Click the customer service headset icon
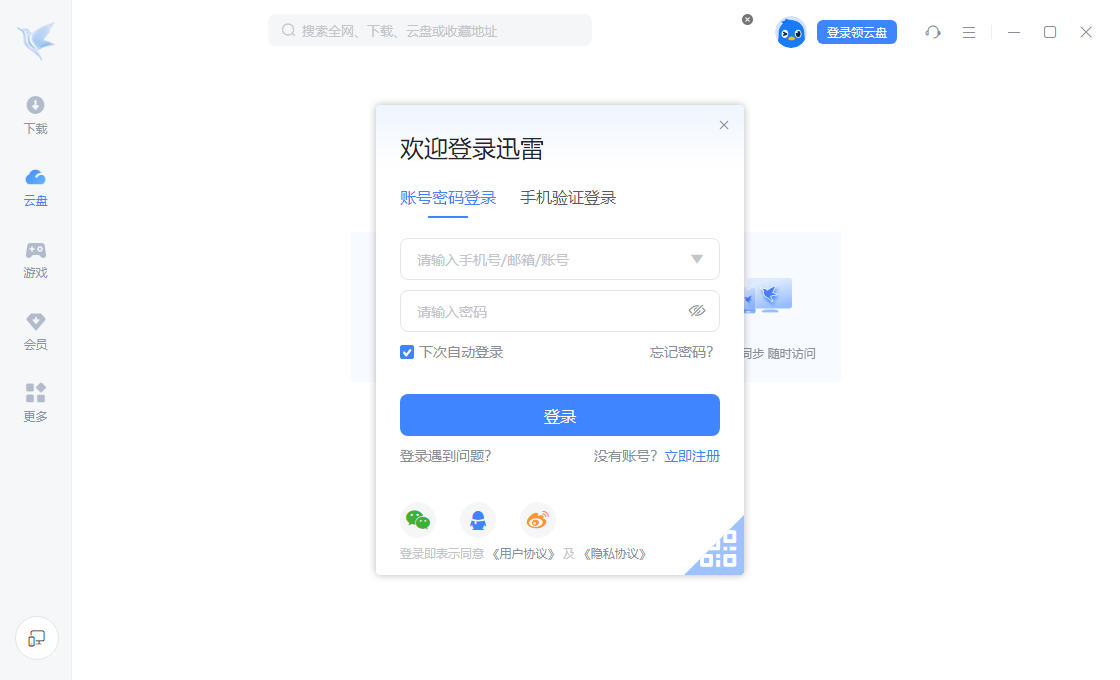The width and height of the screenshot is (1120, 680). pos(932,32)
